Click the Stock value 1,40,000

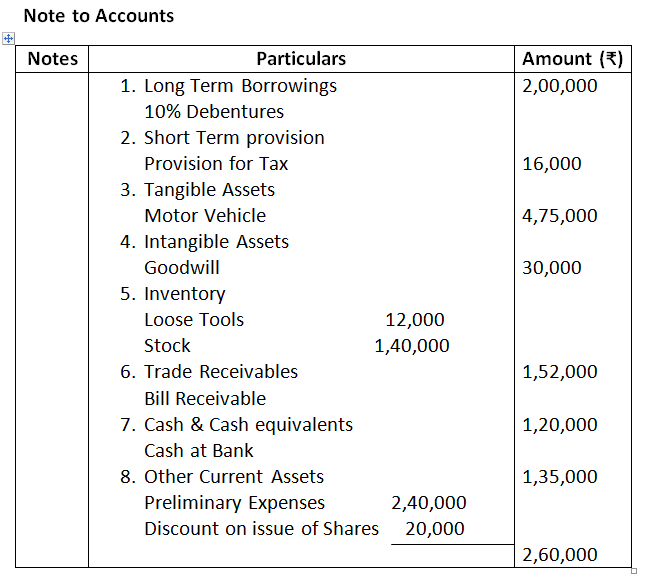[x=412, y=346]
